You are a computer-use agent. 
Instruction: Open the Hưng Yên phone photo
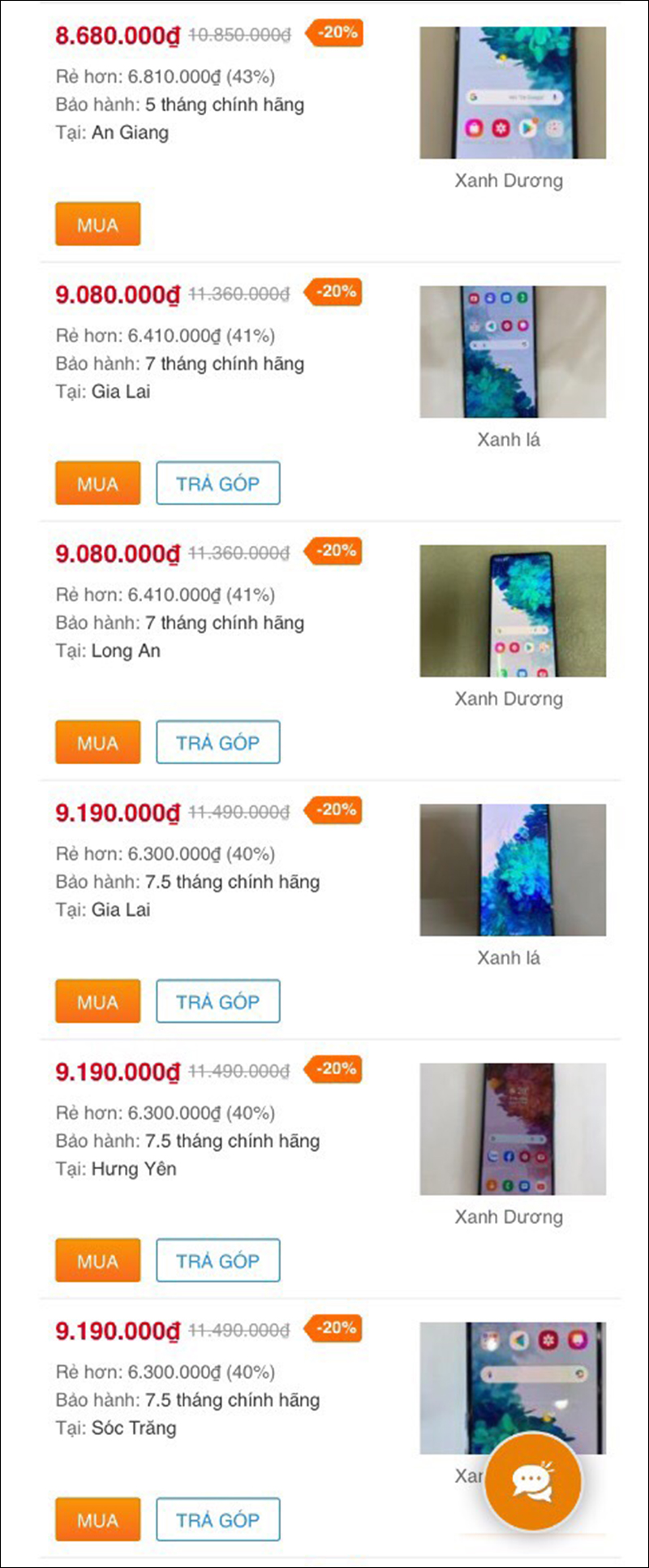point(512,1129)
